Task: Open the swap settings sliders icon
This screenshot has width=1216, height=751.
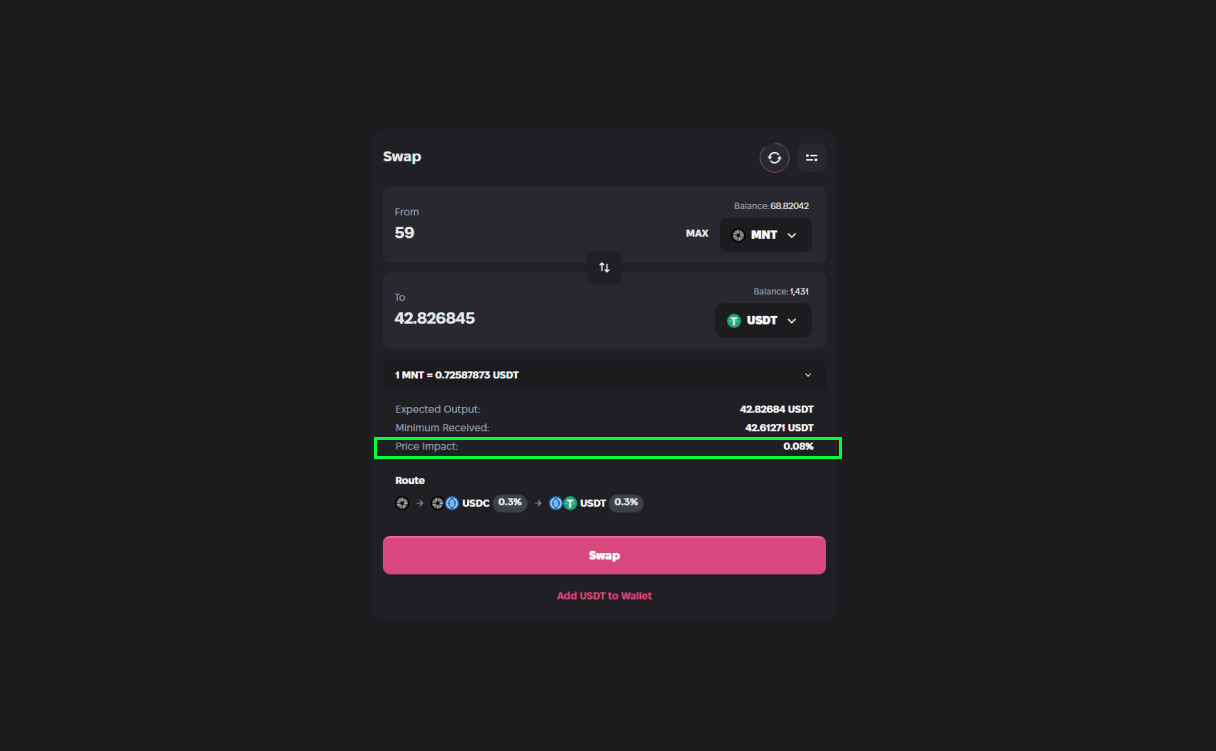Action: click(811, 158)
